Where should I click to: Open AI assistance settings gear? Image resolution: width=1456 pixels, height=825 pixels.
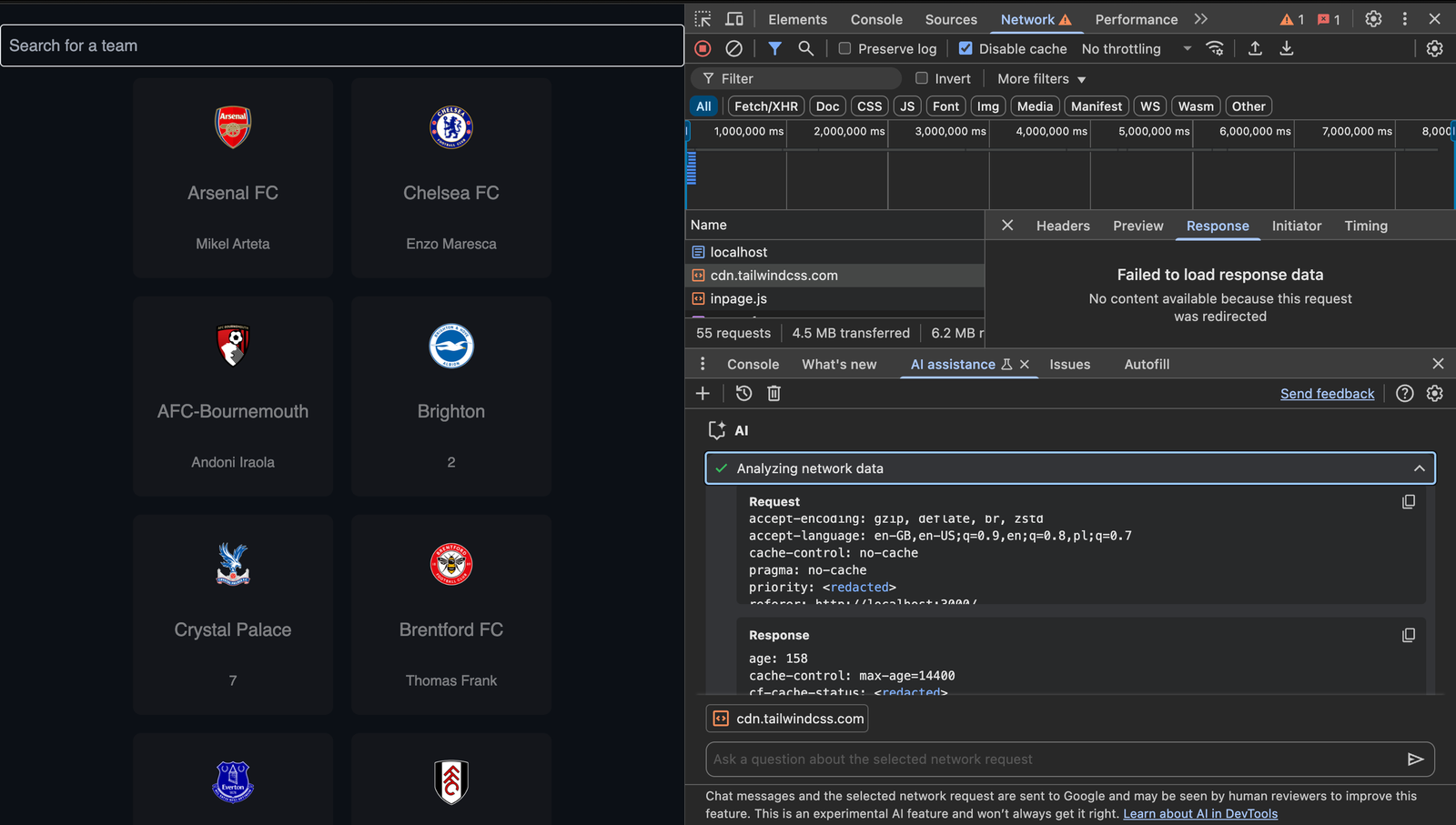pos(1435,393)
